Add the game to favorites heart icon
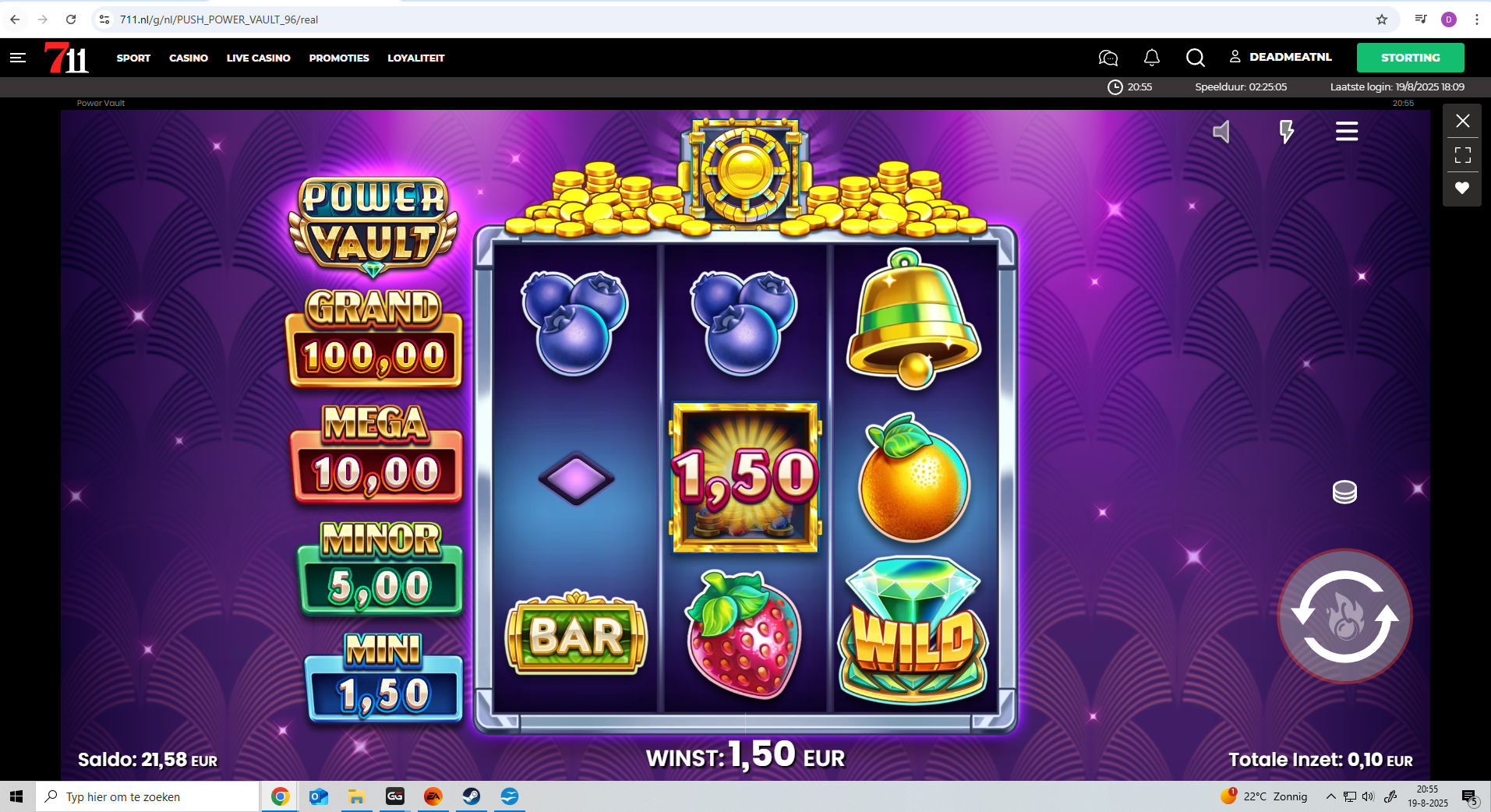This screenshot has height=812, width=1491. [x=1462, y=188]
